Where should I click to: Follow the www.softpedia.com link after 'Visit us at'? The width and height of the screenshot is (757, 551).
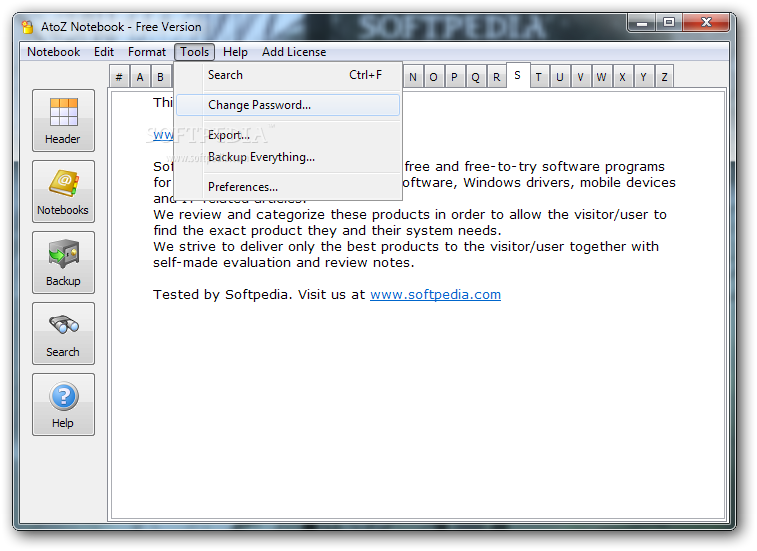435,295
